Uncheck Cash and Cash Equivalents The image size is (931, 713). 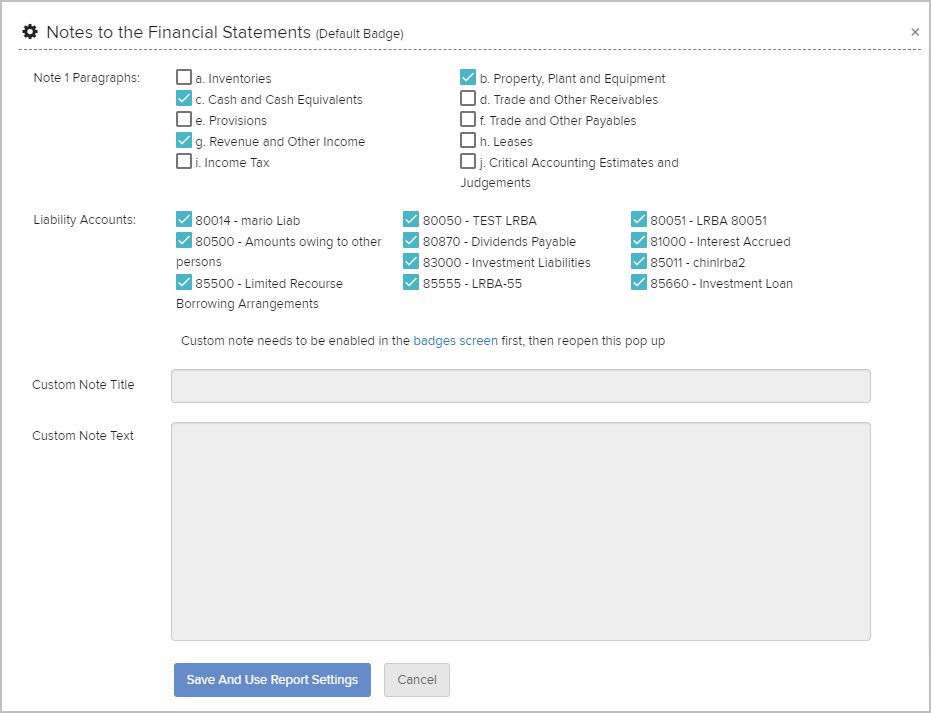[184, 99]
